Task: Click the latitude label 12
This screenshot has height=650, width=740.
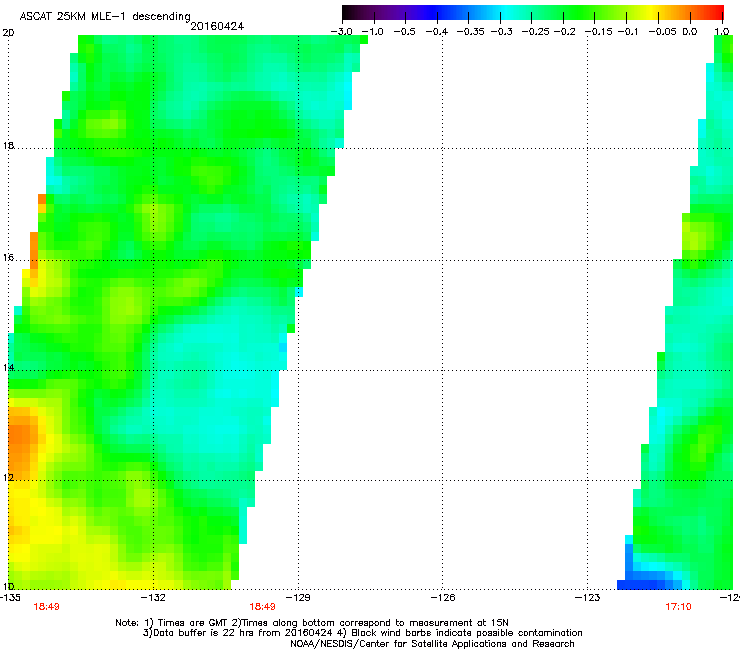Action: [8, 477]
